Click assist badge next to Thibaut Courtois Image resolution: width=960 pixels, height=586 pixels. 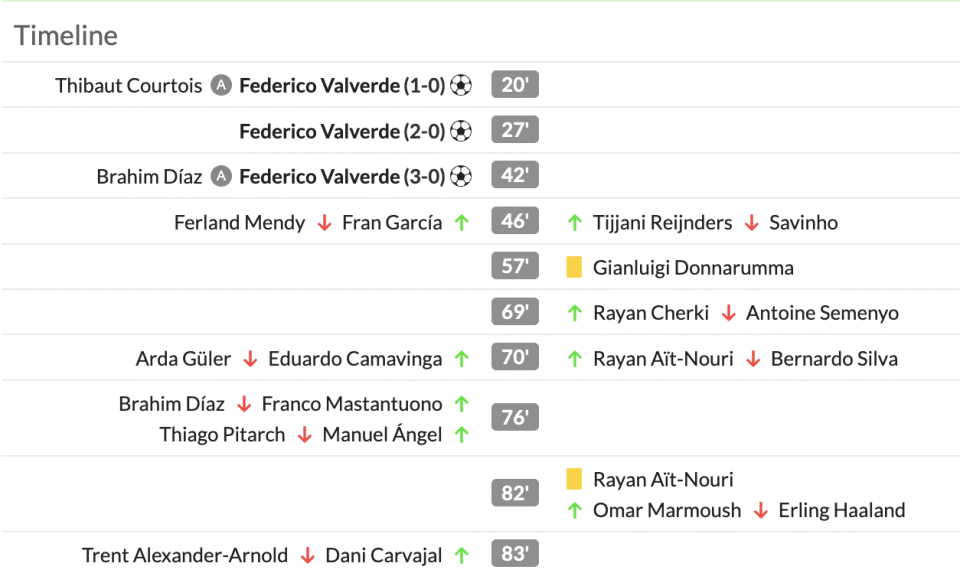point(221,85)
